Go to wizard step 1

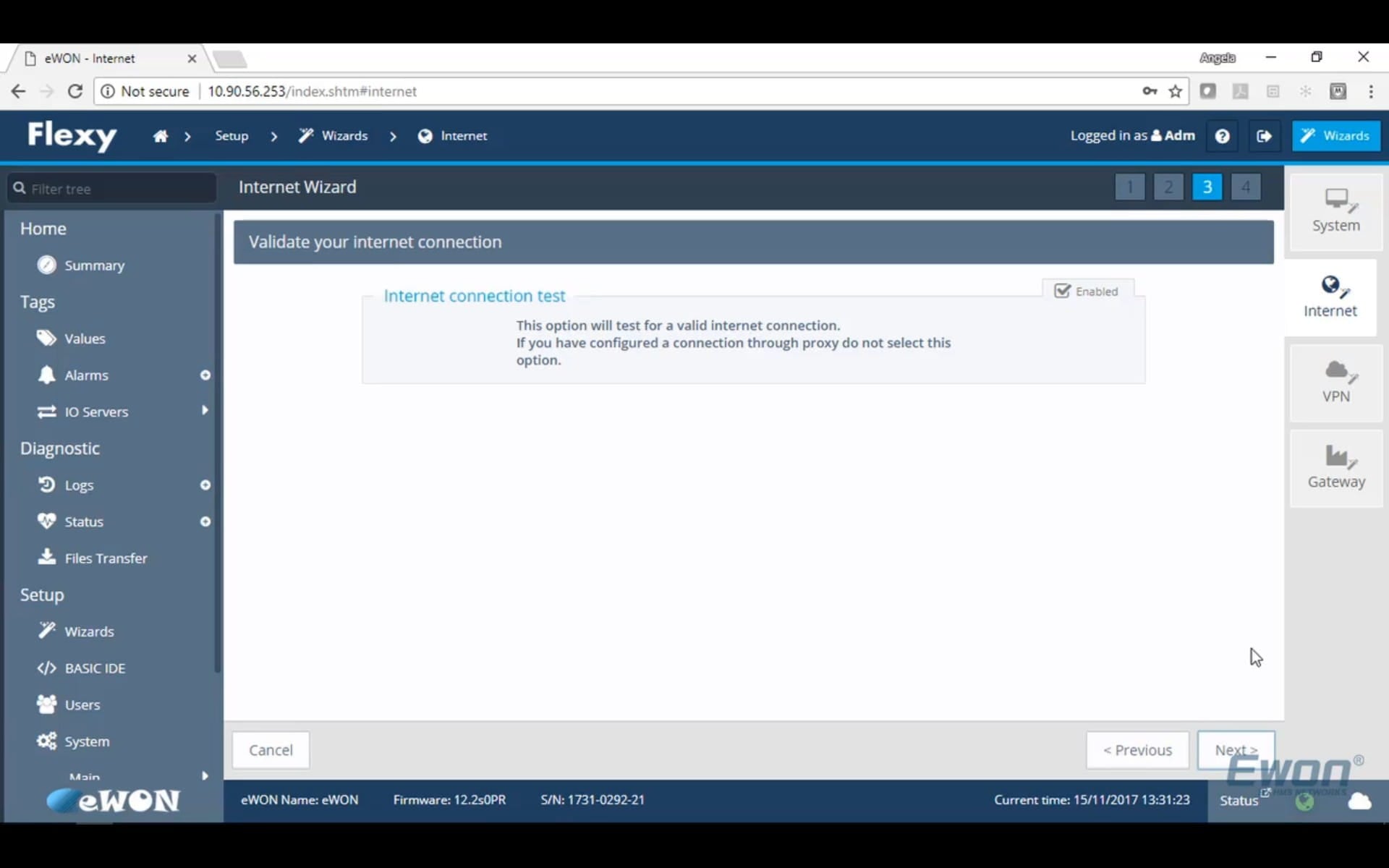[x=1130, y=187]
